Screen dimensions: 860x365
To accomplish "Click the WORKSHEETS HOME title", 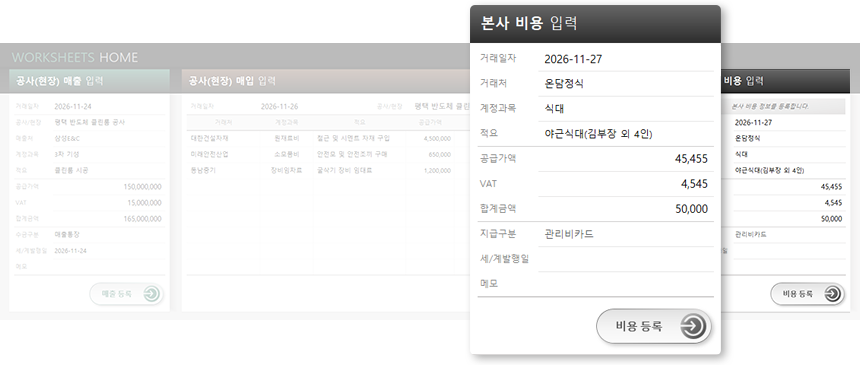I will pyautogui.click(x=75, y=57).
